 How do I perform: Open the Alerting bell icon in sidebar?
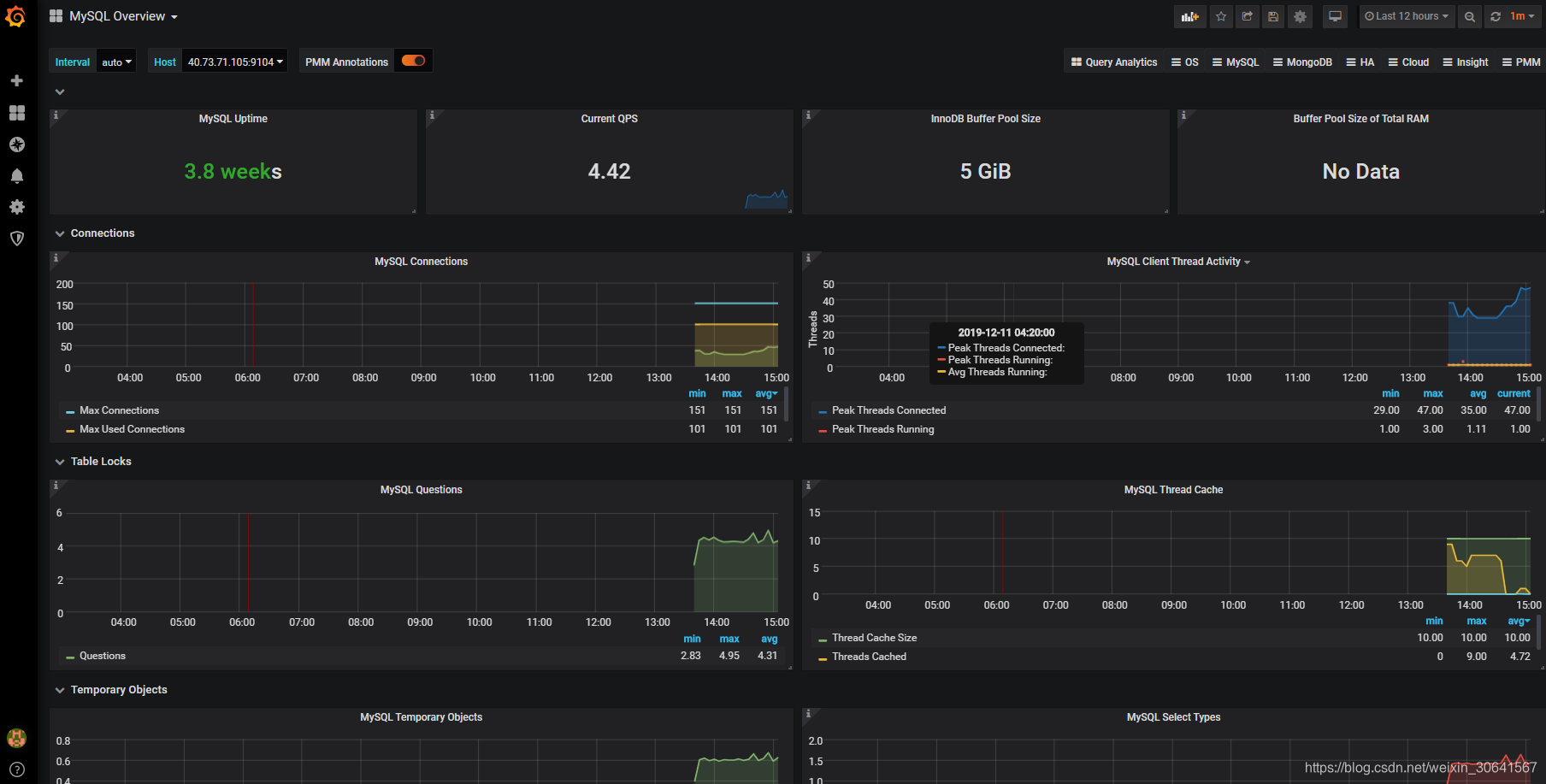pyautogui.click(x=16, y=176)
